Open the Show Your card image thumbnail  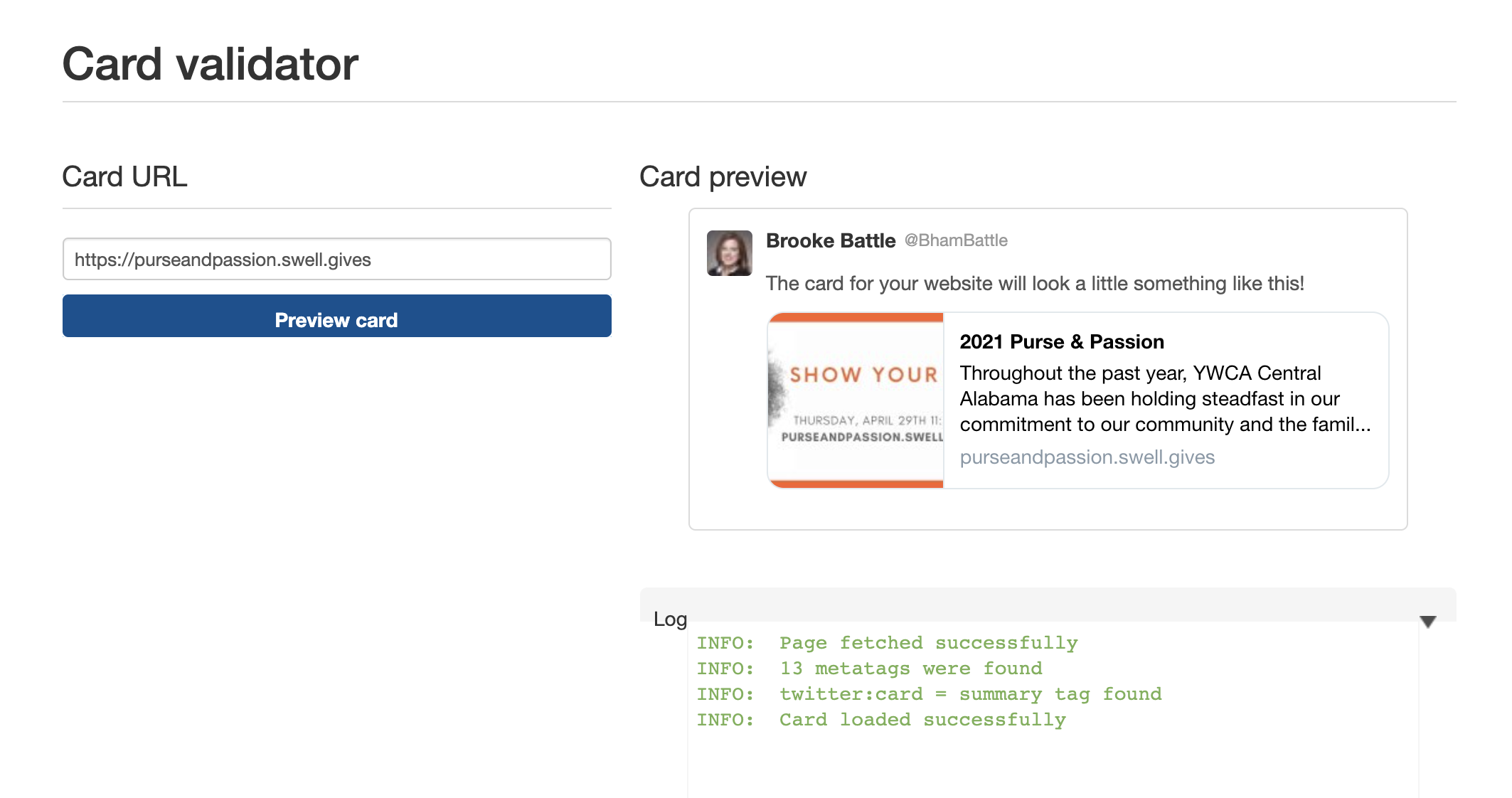click(856, 400)
